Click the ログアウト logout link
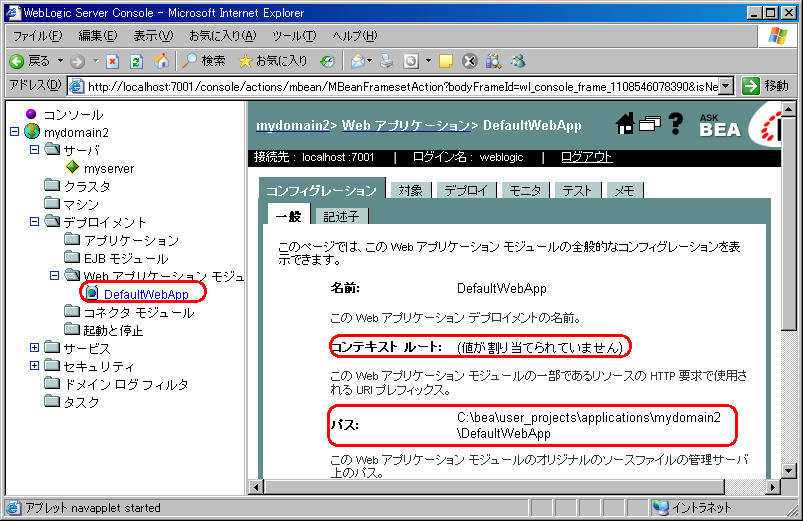The width and height of the screenshot is (803, 521). (x=586, y=157)
